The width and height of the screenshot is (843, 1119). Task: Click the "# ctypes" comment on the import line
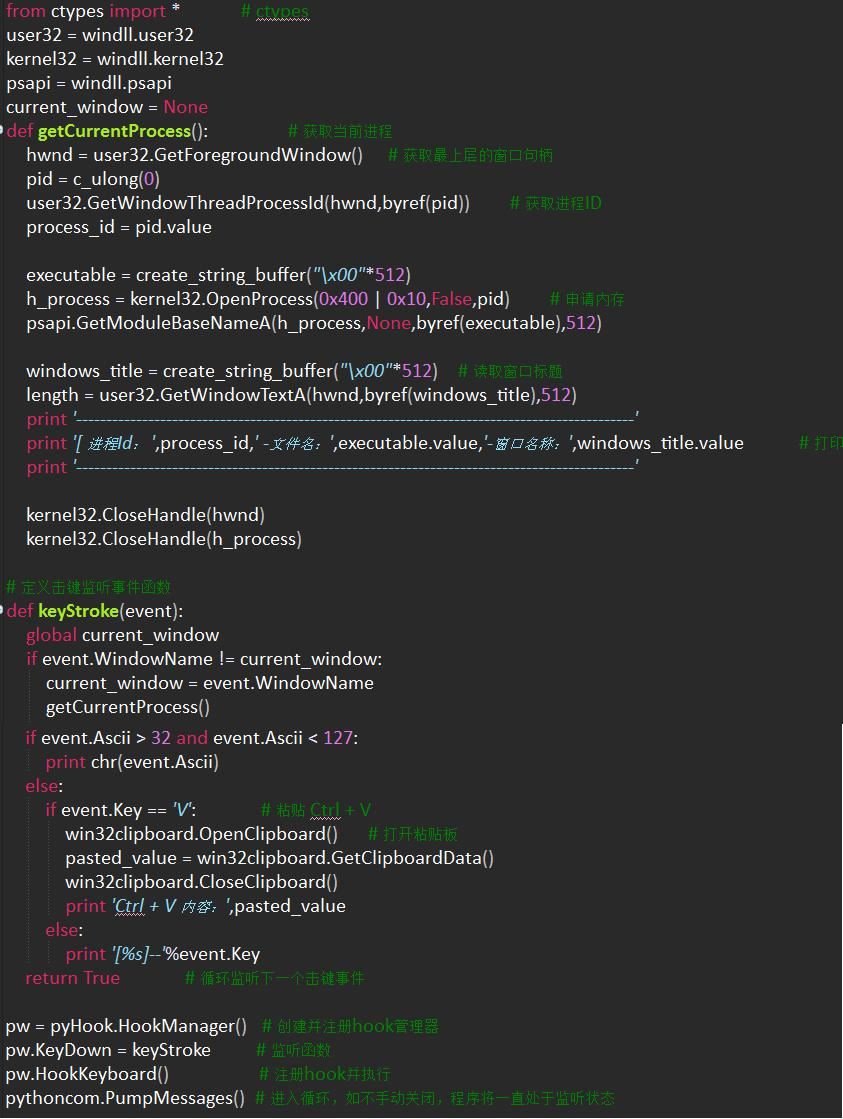tap(275, 11)
